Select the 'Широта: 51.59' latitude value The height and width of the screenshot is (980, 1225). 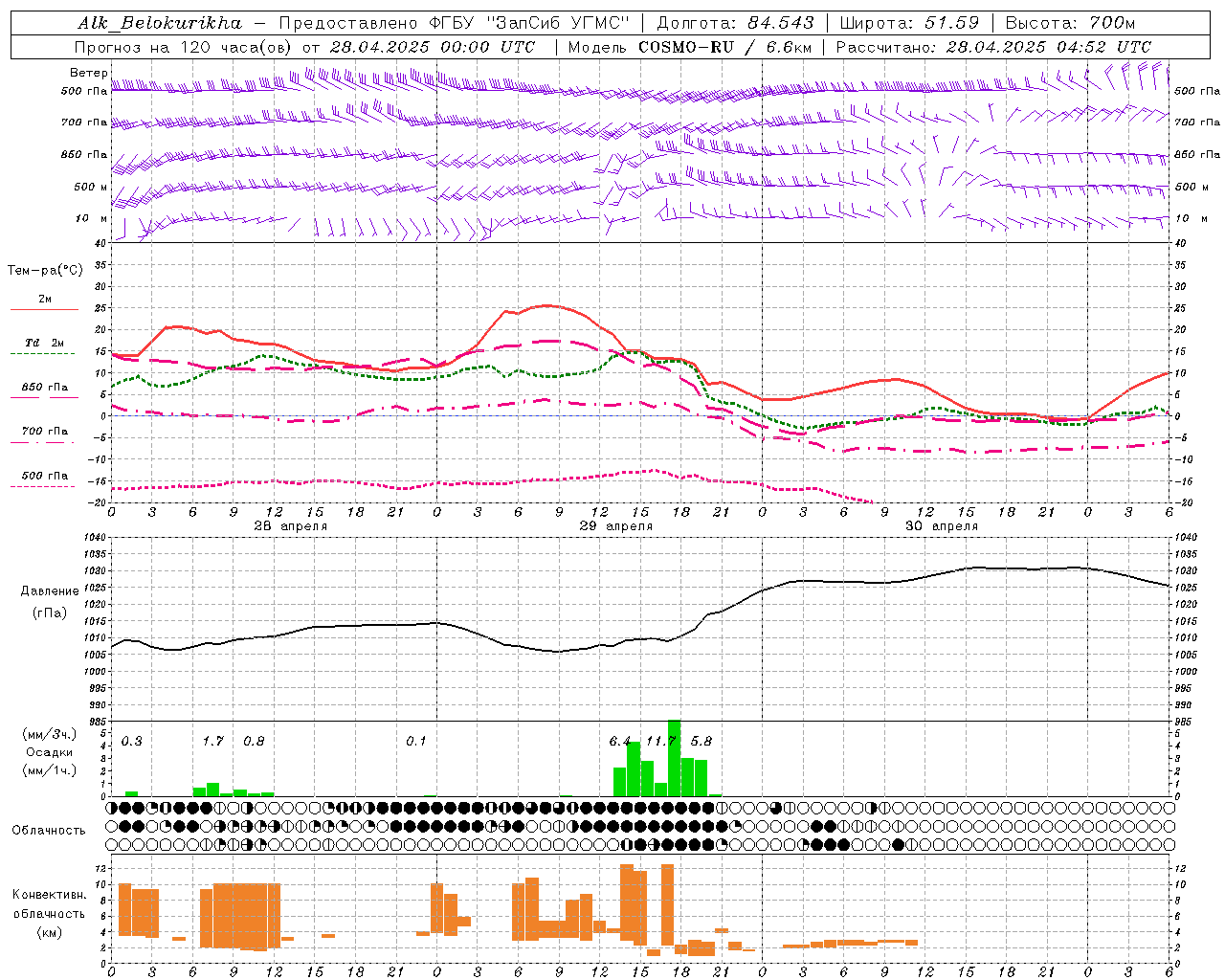pos(909,23)
